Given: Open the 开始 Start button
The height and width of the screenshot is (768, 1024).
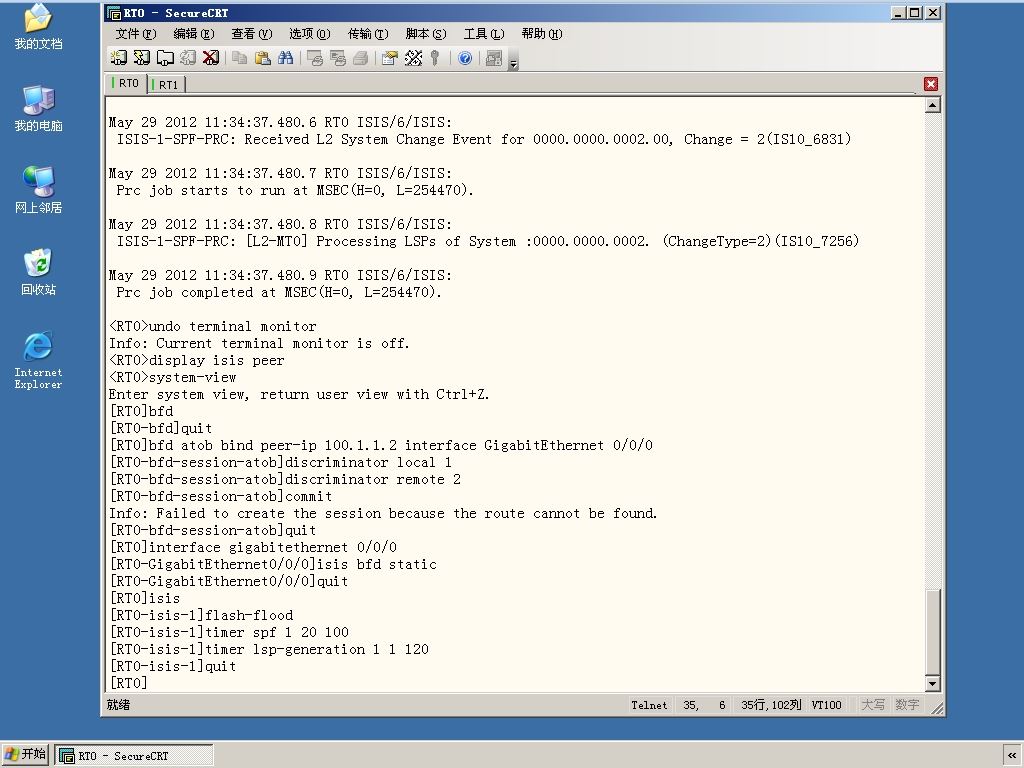Looking at the screenshot, I should pos(25,754).
